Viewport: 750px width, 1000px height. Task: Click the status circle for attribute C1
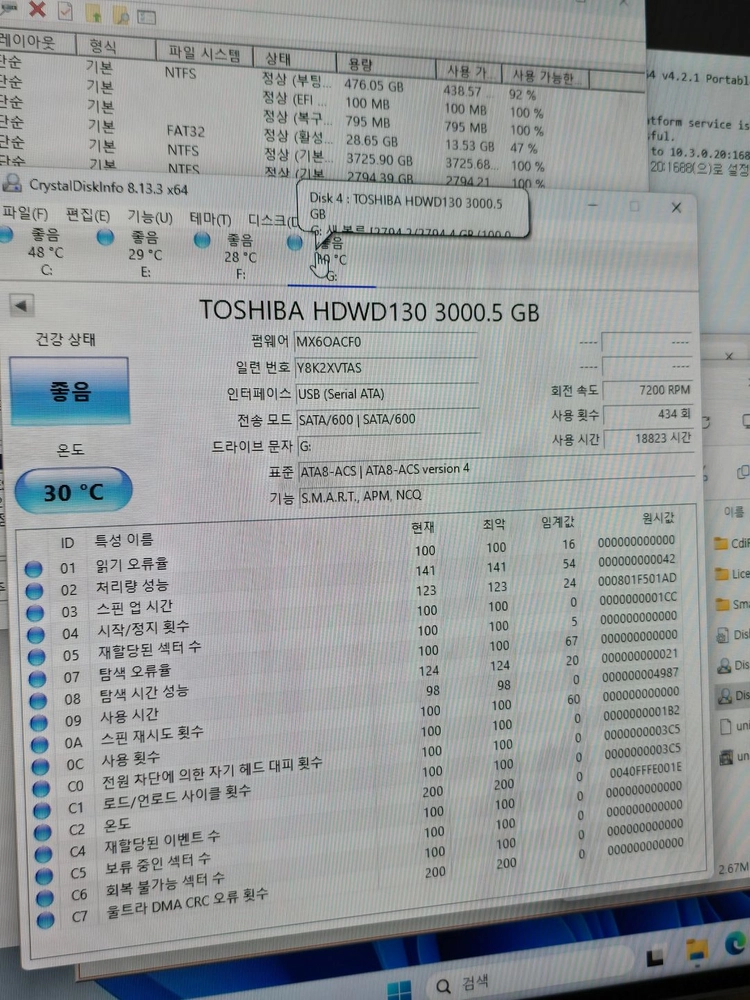42,810
